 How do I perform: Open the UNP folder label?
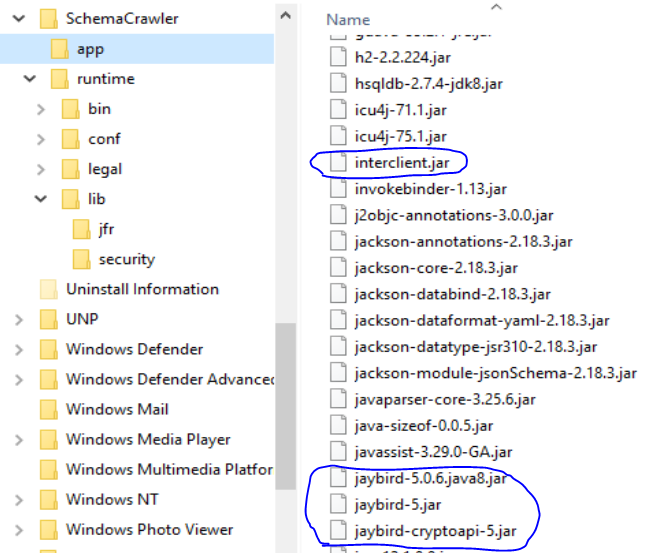tap(82, 319)
